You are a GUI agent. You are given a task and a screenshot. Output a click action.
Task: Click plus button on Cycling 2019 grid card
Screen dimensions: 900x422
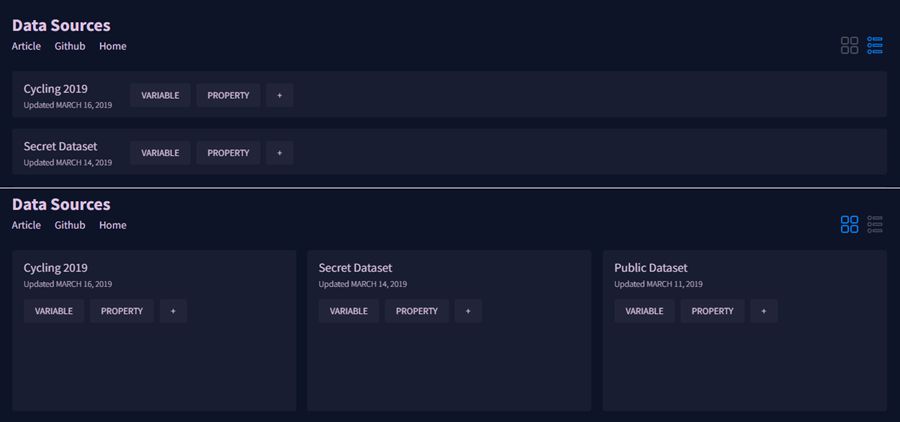pyautogui.click(x=173, y=311)
